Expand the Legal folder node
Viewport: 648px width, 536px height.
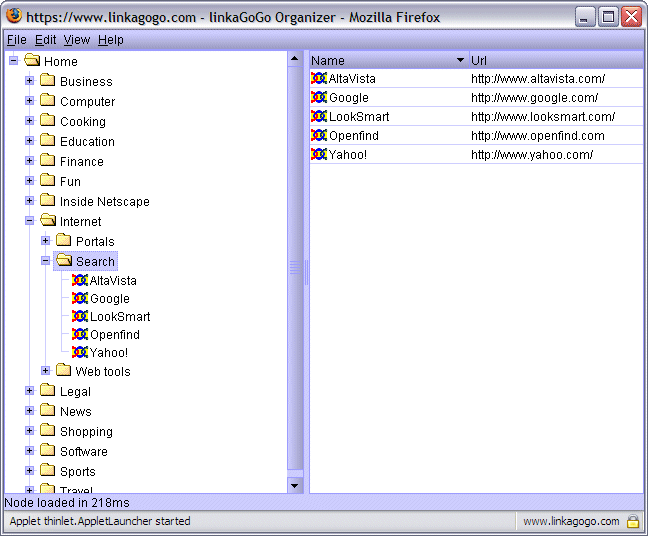(29, 391)
